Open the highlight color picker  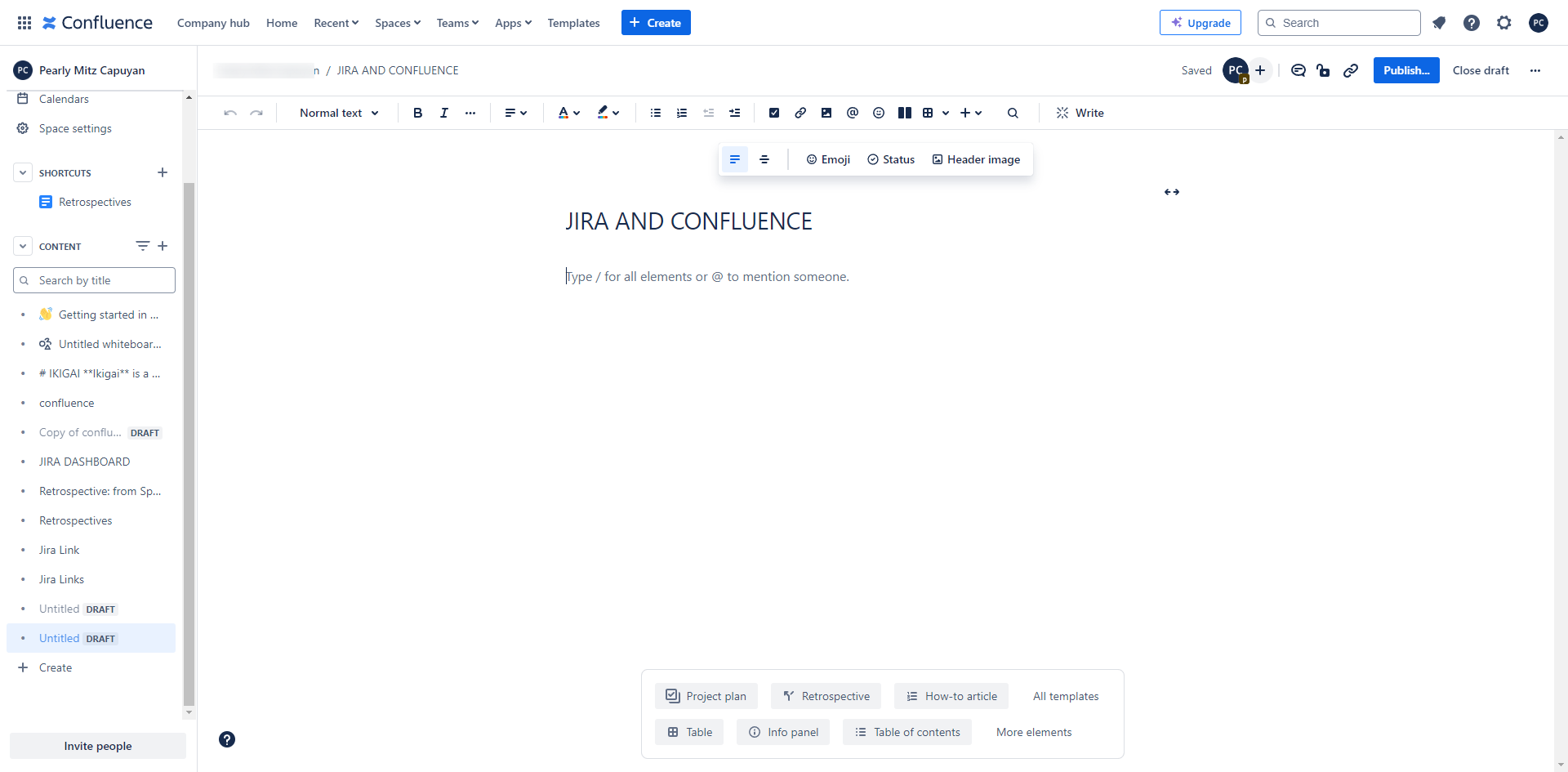(x=608, y=113)
